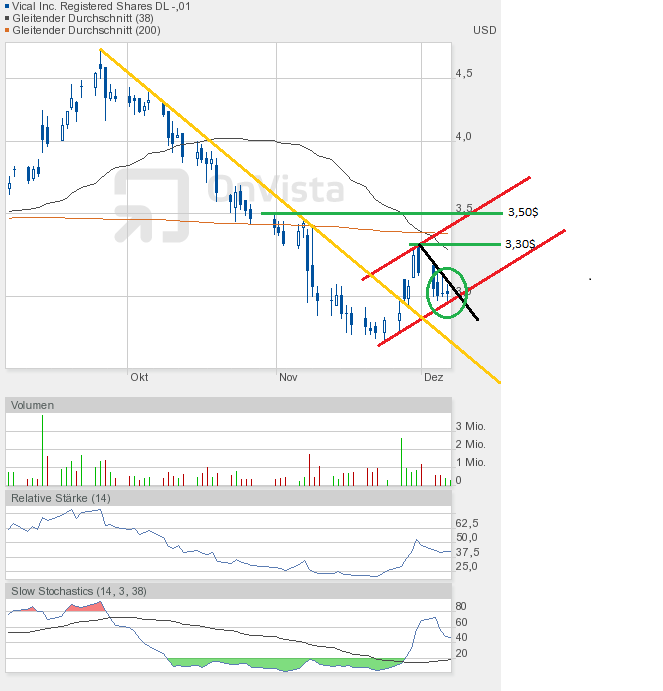
Task: Click the USD currency label
Action: (x=484, y=30)
